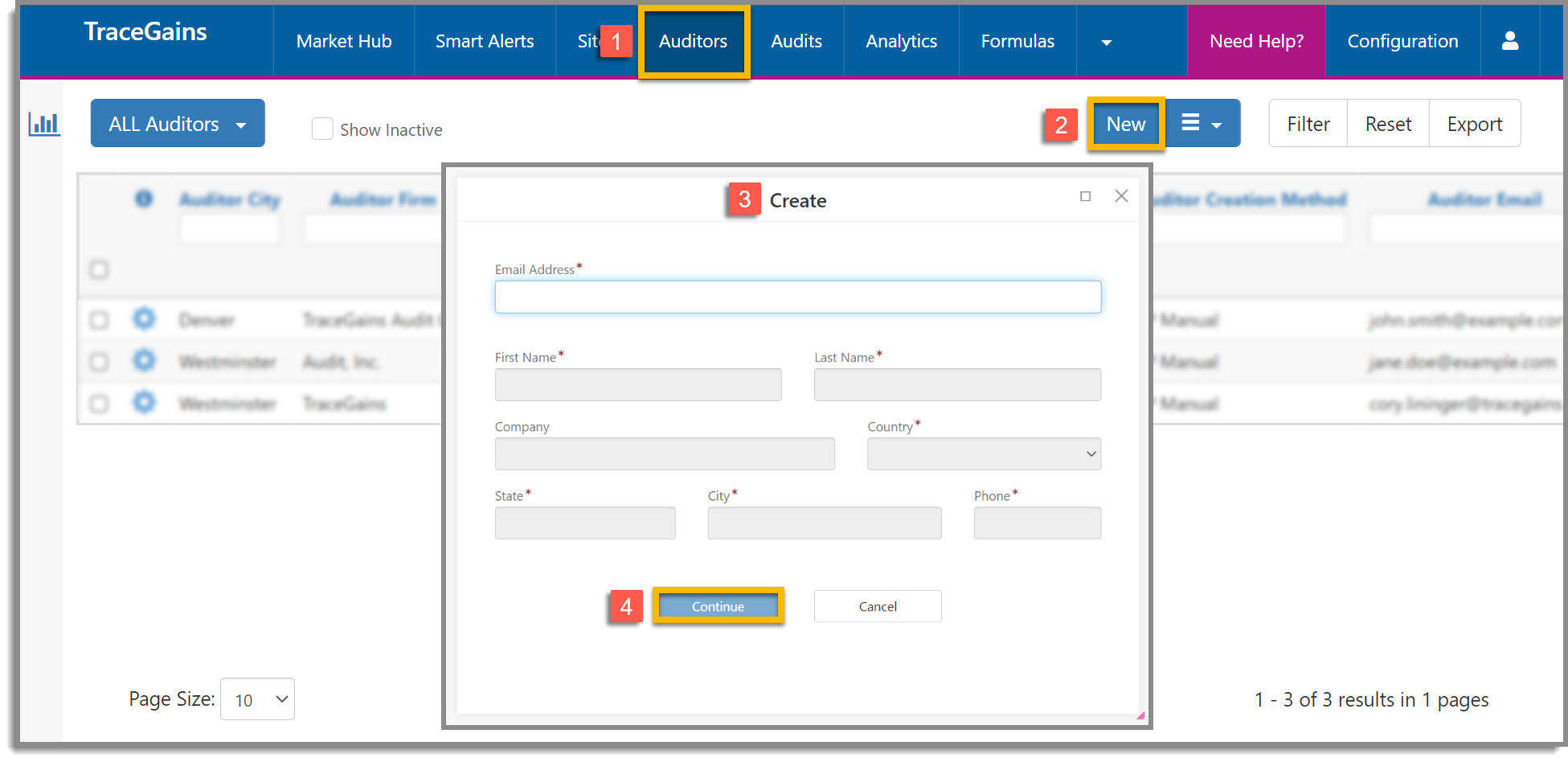This screenshot has height=762, width=1568.
Task: Select the Denver row checkbox
Action: pos(99,320)
